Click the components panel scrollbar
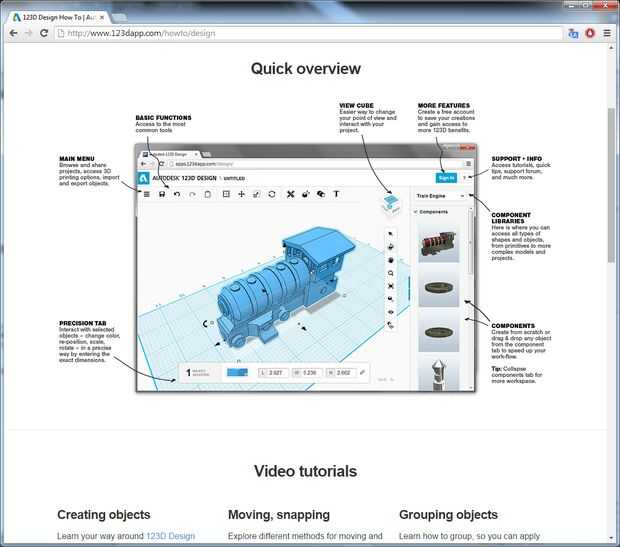620x547 pixels. point(470,242)
